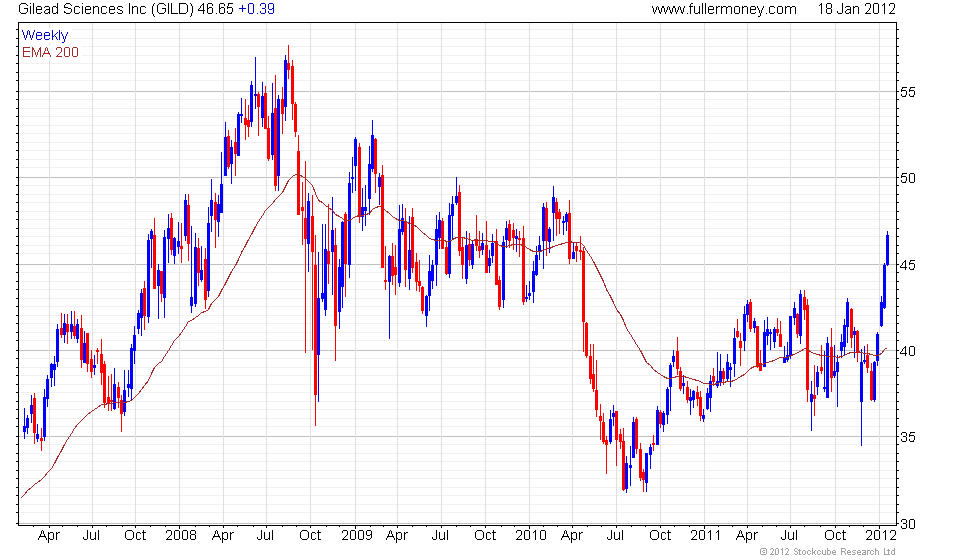Click the 2008 year marker on timeline
The width and height of the screenshot is (980, 560).
181,536
